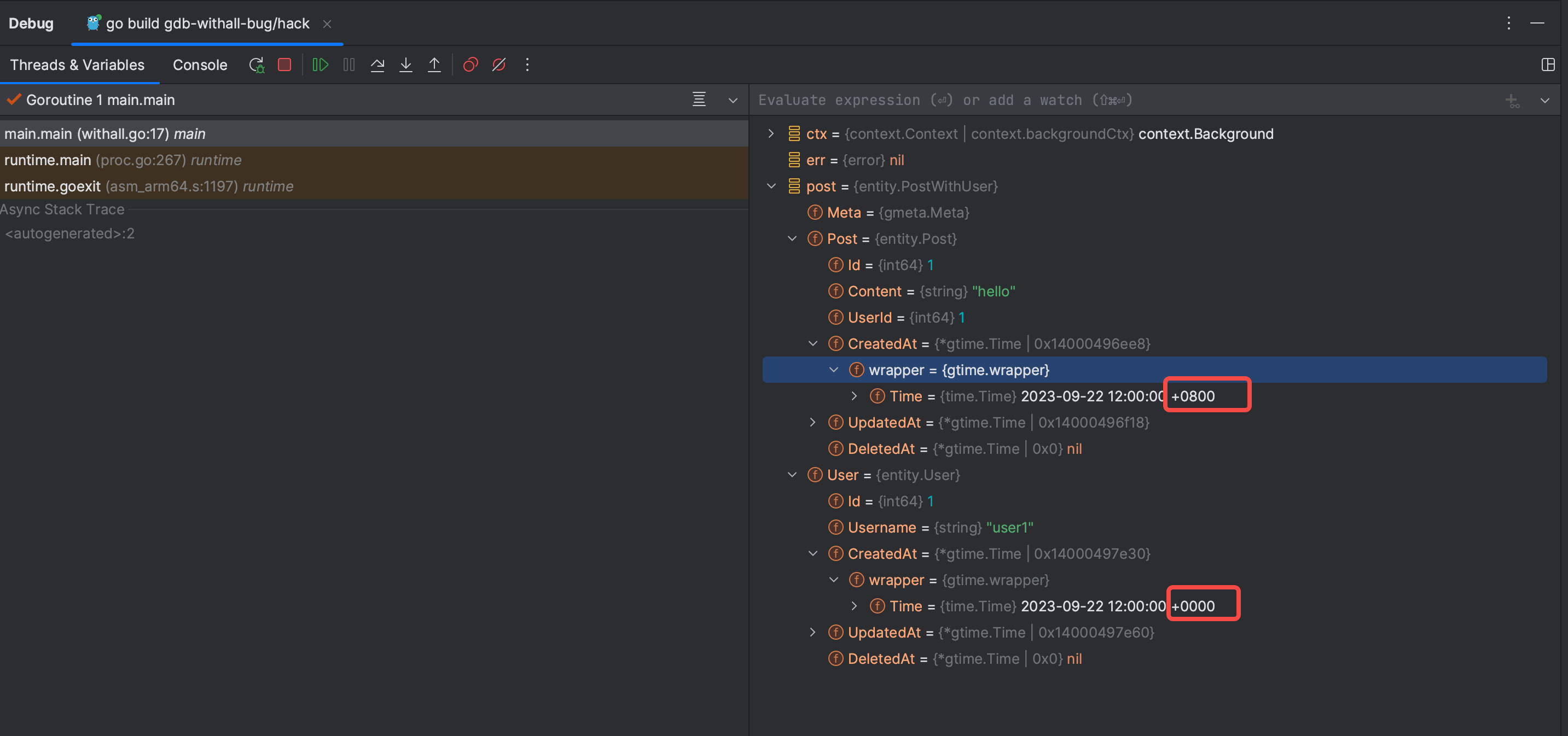
Task: Expand Time value ending +0800
Action: point(855,395)
